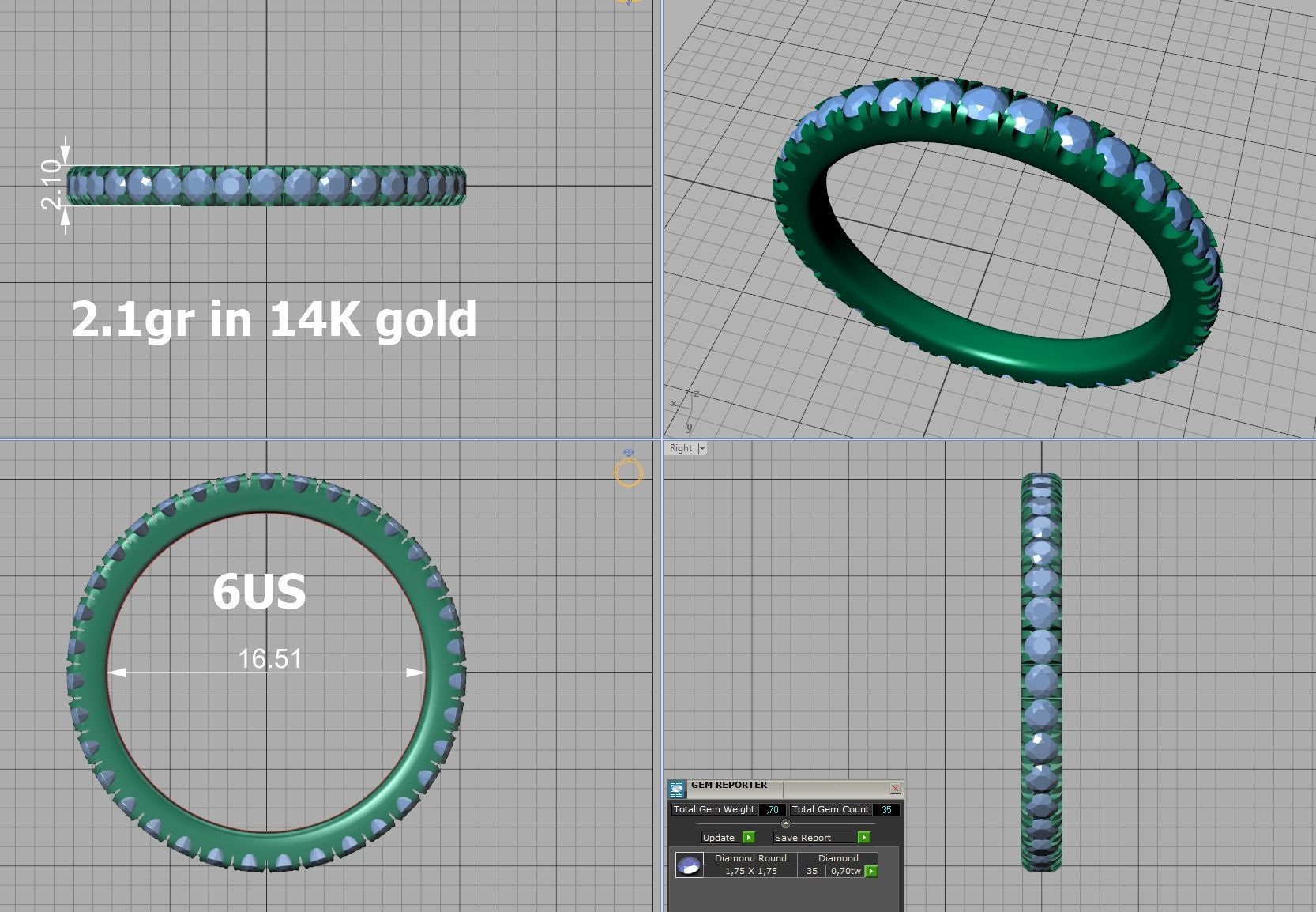Select the 6US size text
Image resolution: width=1316 pixels, height=912 pixels.
point(259,591)
